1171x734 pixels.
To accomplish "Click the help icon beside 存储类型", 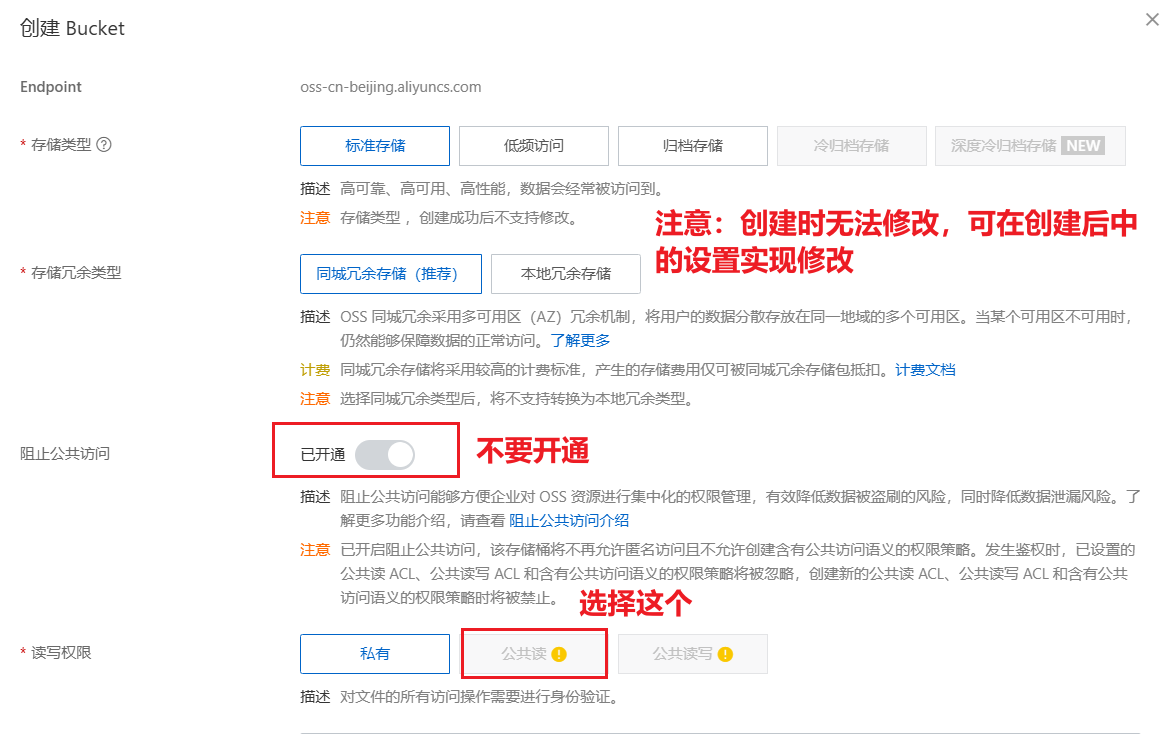I will tap(103, 145).
